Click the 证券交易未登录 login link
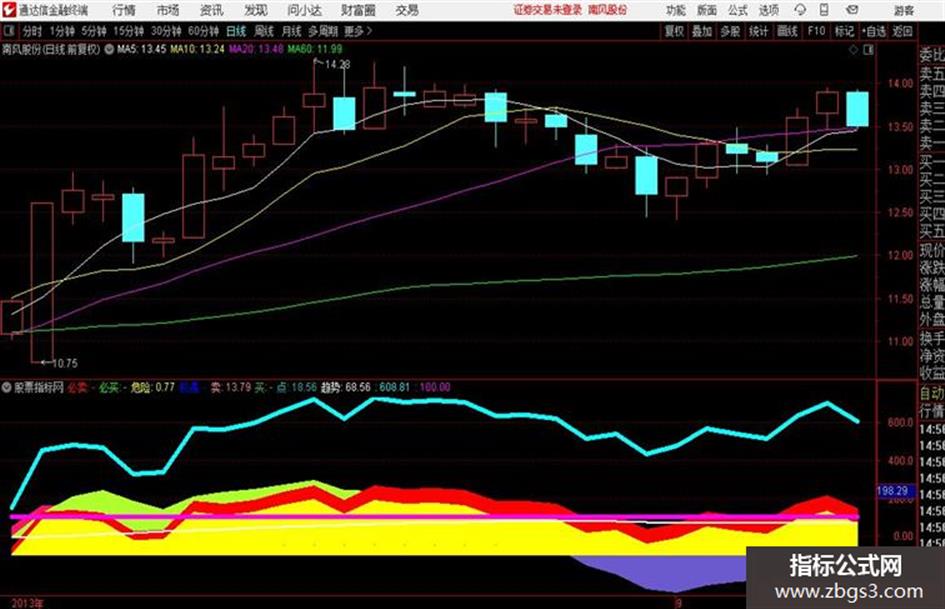The width and height of the screenshot is (945, 609). point(547,10)
